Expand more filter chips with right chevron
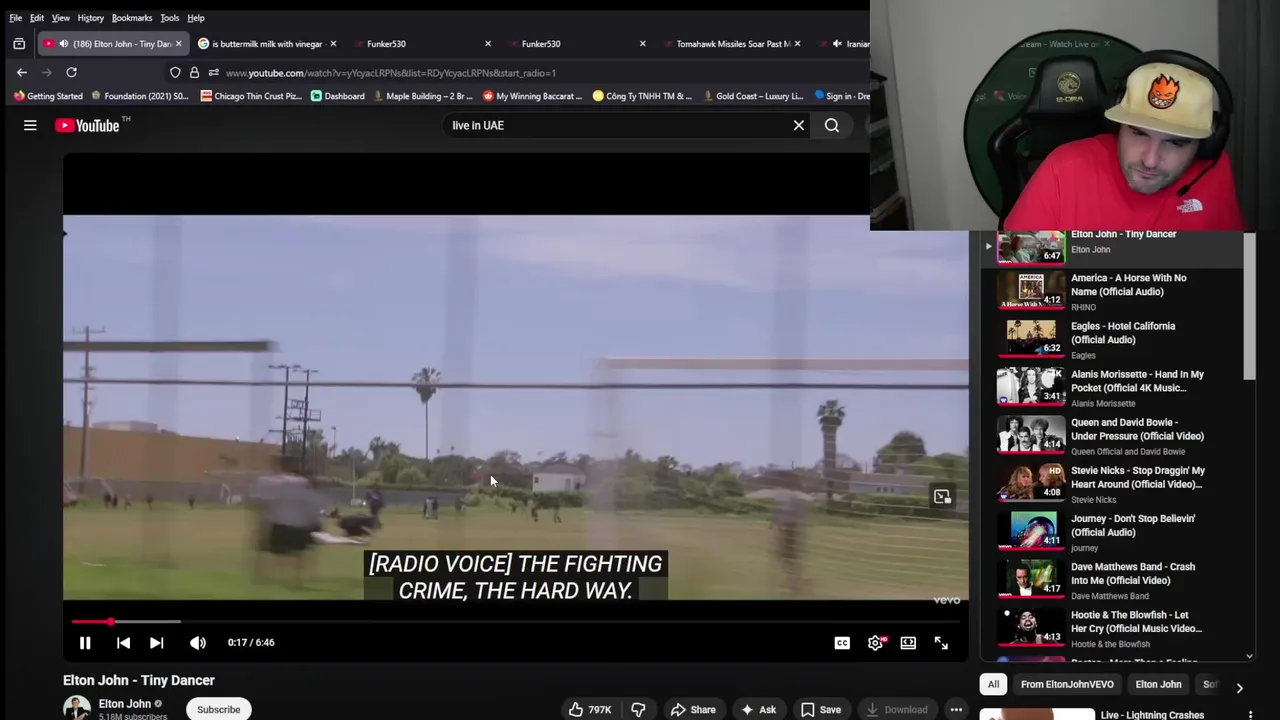1280x720 pixels. coord(1239,687)
